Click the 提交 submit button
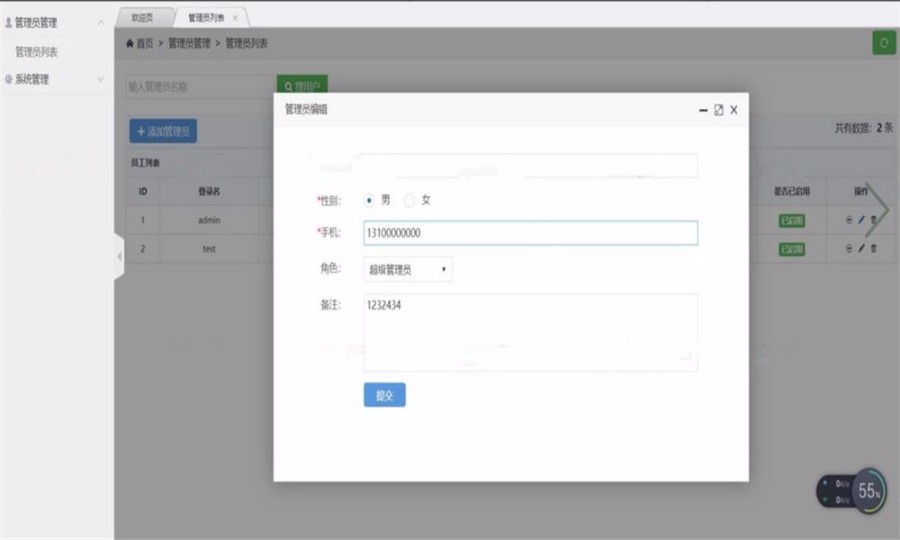The height and width of the screenshot is (540, 900). coord(385,395)
